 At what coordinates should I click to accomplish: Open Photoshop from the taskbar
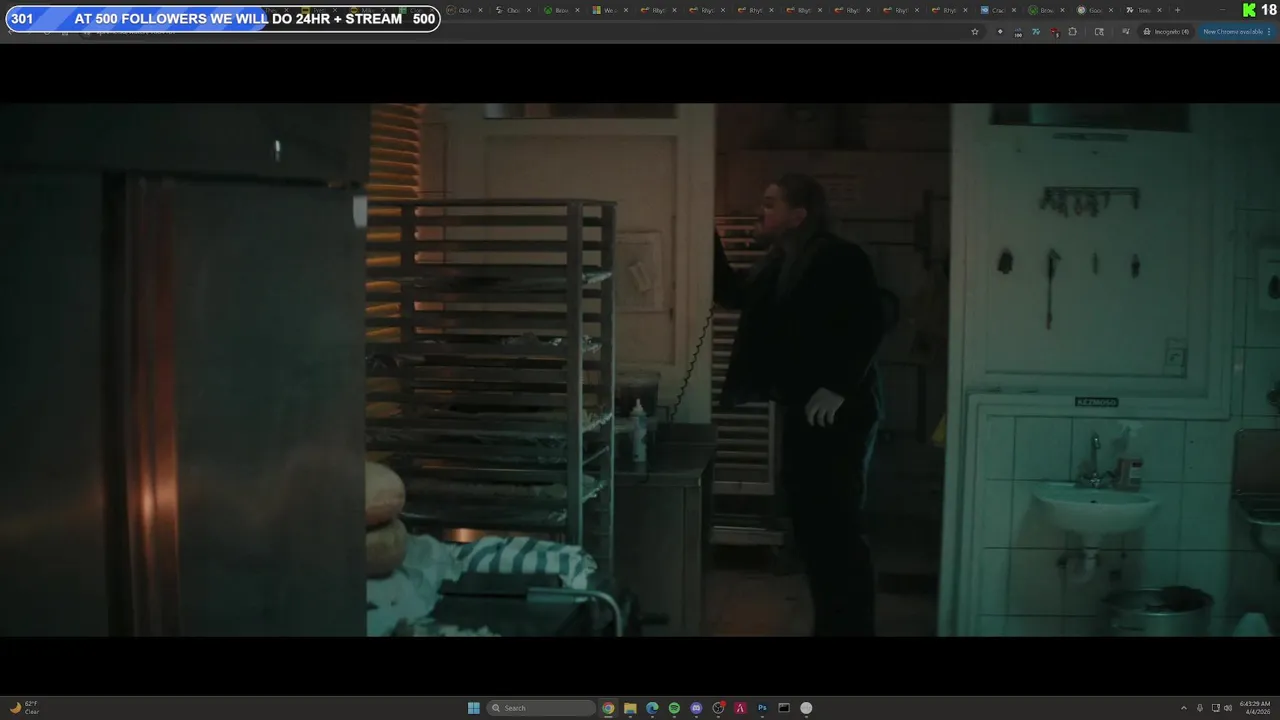click(762, 708)
